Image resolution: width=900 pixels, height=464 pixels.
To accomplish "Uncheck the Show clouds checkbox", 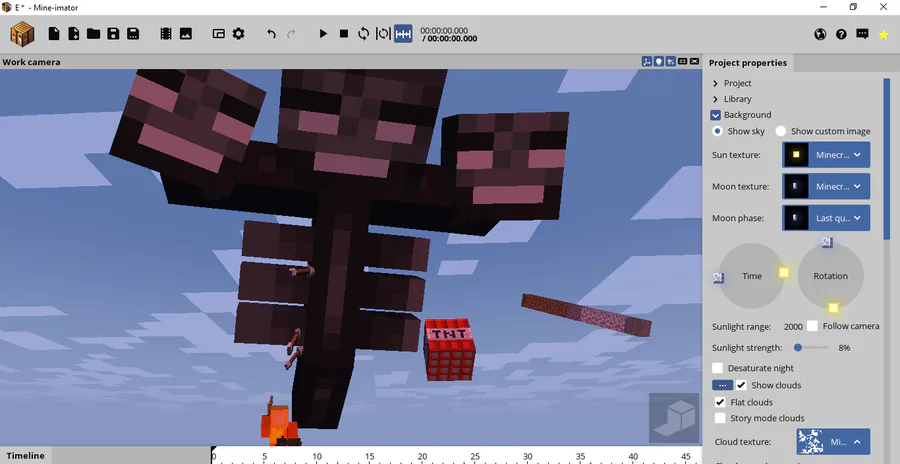I will point(742,385).
